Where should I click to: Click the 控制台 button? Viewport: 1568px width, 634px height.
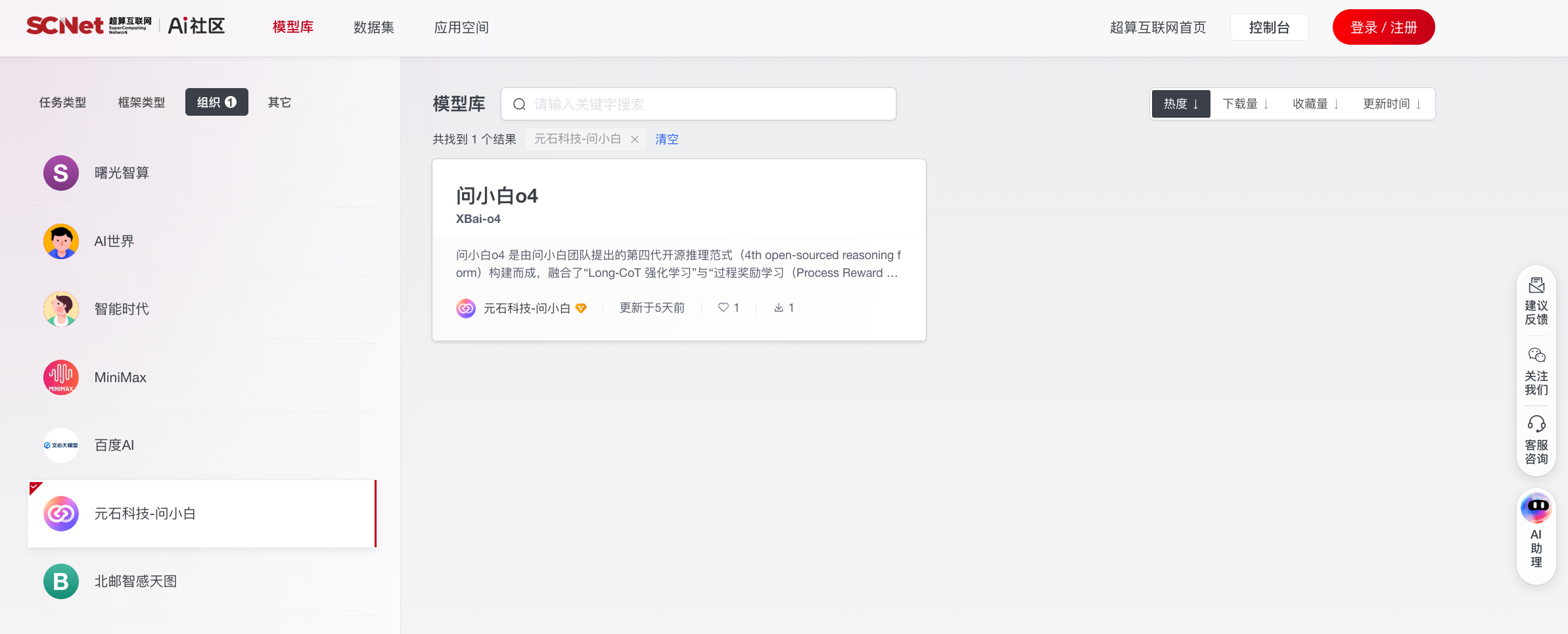tap(1270, 27)
